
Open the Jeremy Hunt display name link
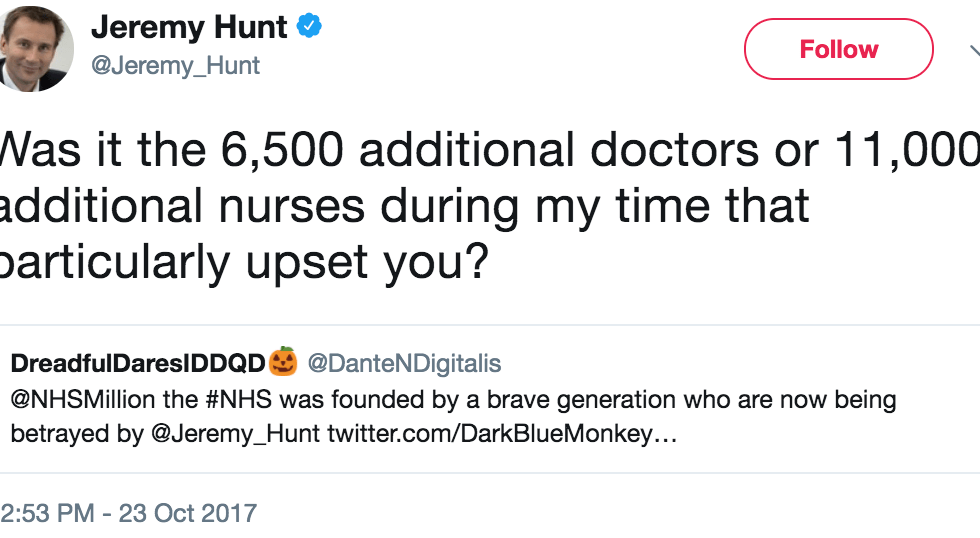pos(192,27)
